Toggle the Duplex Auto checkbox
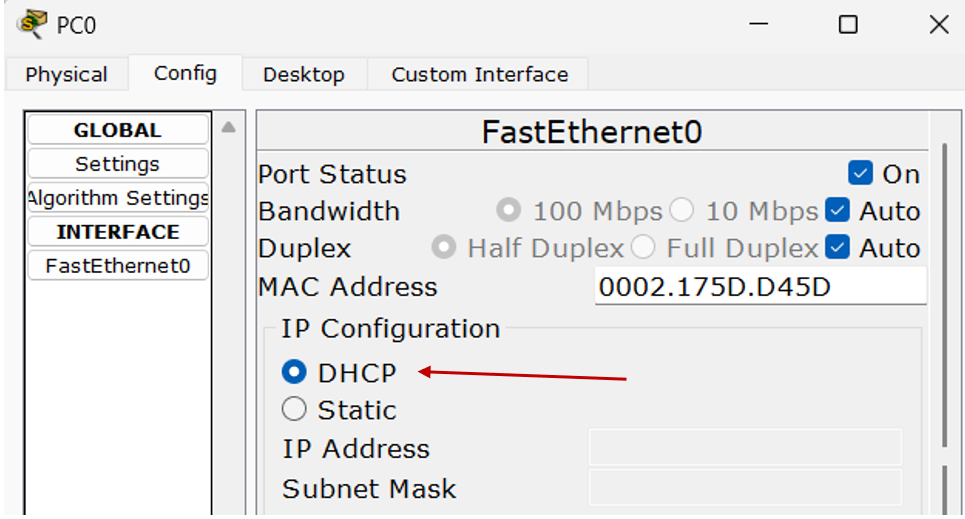The height and width of the screenshot is (519, 965). point(837,248)
